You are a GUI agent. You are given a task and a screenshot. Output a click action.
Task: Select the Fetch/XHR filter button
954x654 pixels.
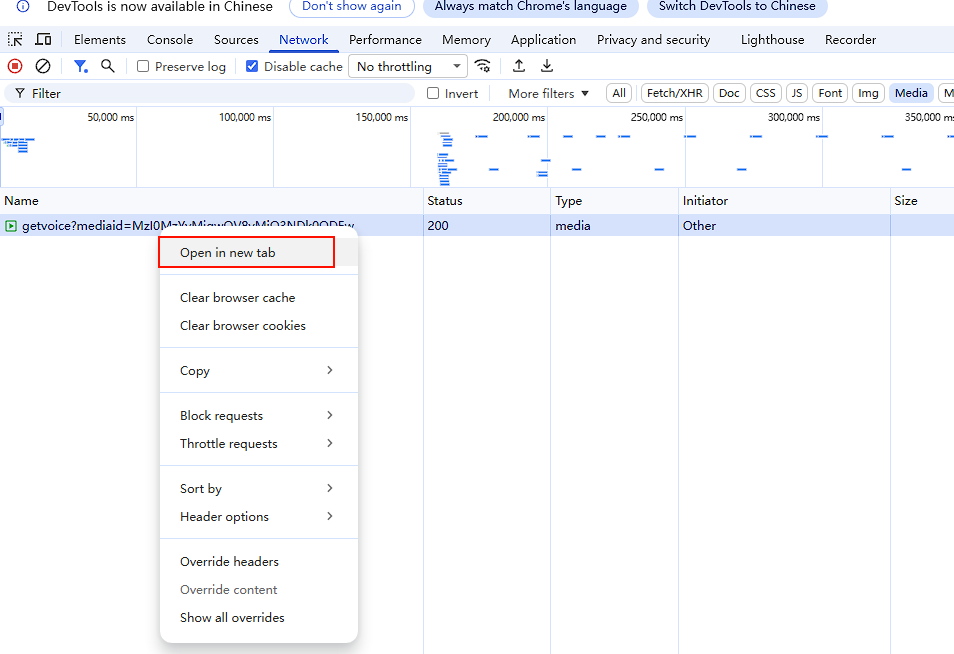click(x=675, y=93)
